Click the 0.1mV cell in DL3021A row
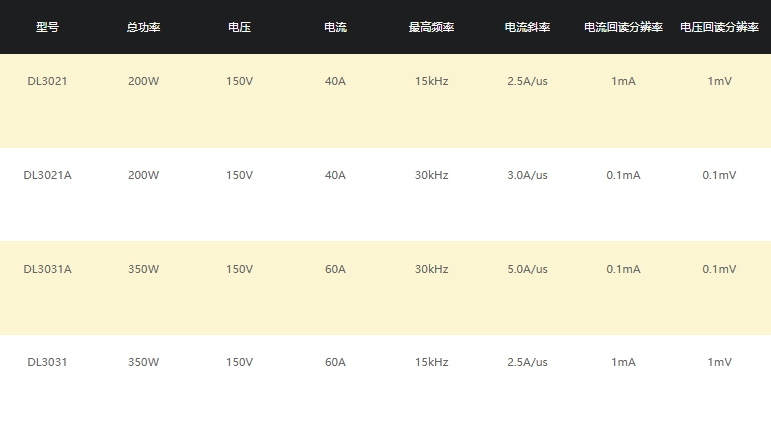771x428 pixels. (x=719, y=175)
